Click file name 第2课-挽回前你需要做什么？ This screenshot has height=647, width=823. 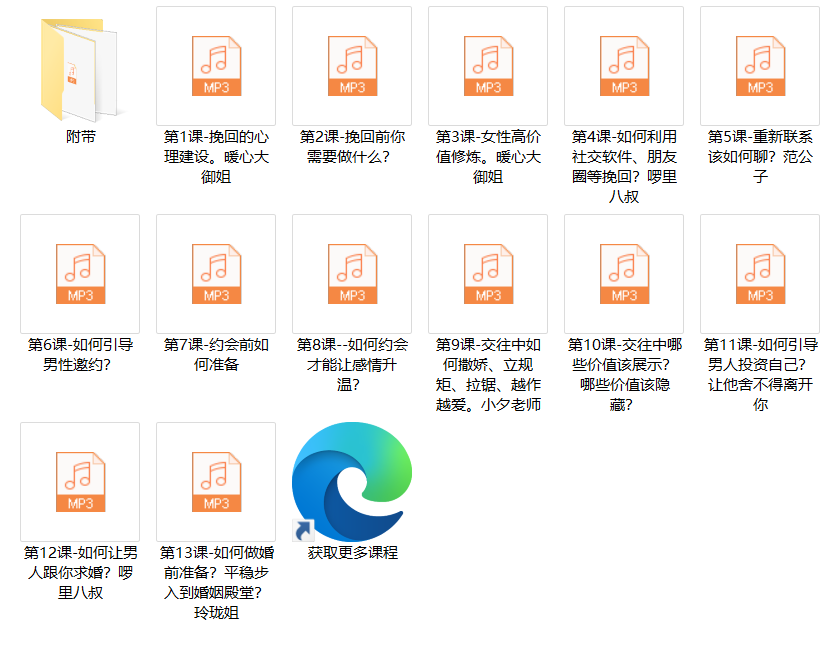[x=352, y=147]
